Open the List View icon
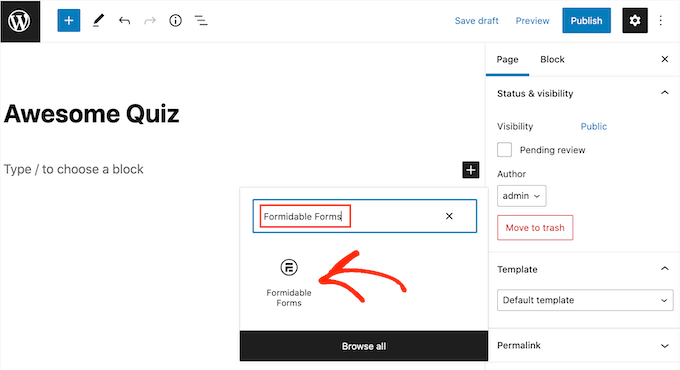The image size is (680, 370). click(x=201, y=20)
